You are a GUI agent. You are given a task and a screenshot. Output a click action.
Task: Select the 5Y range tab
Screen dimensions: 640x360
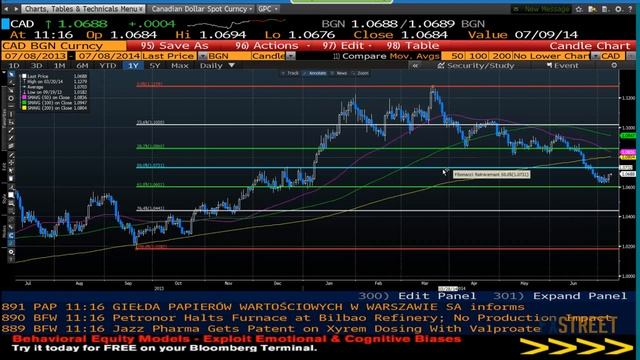pos(155,65)
